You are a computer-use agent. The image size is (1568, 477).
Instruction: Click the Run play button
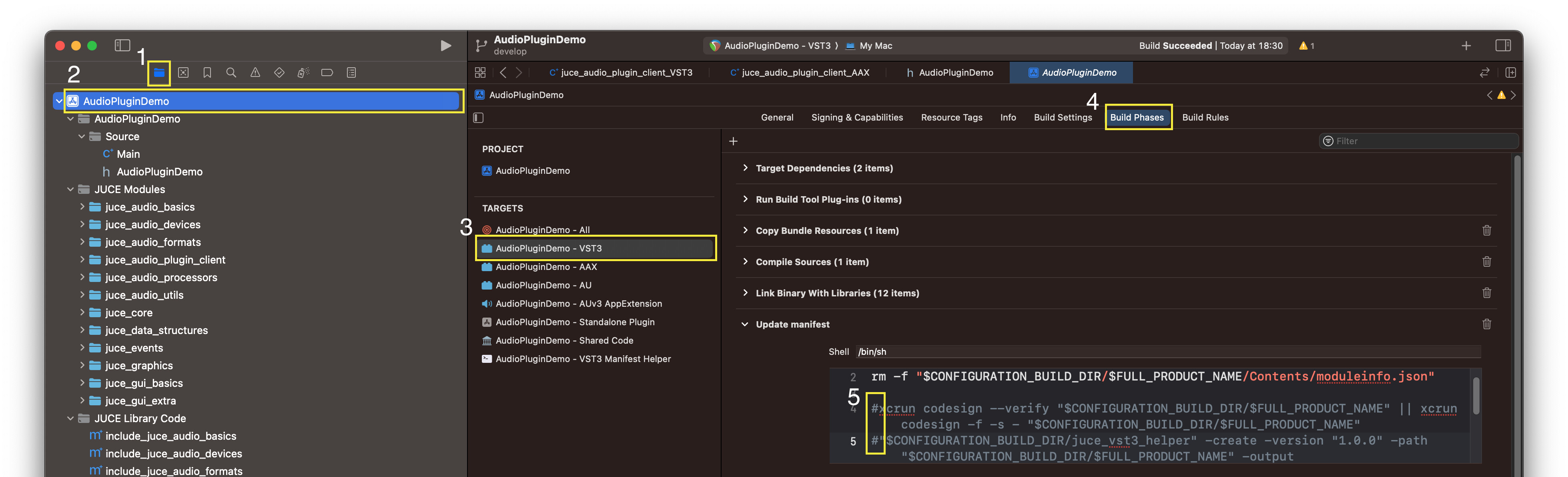445,46
